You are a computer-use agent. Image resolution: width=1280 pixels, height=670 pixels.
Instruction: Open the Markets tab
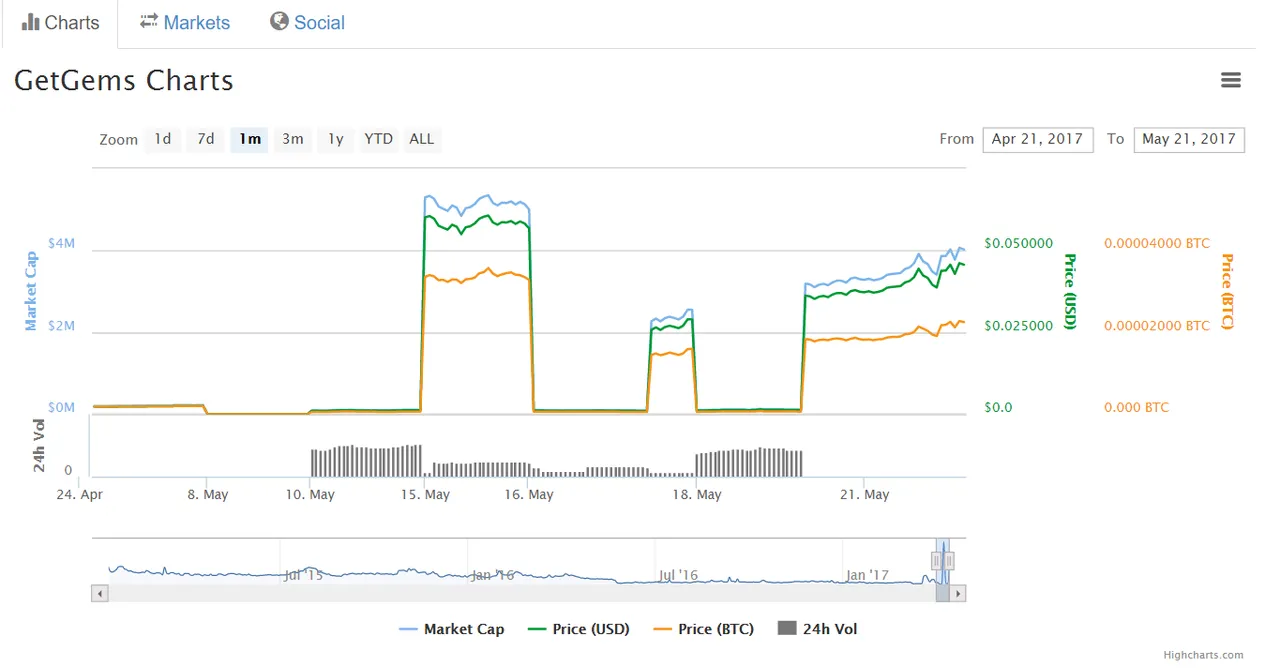point(184,23)
